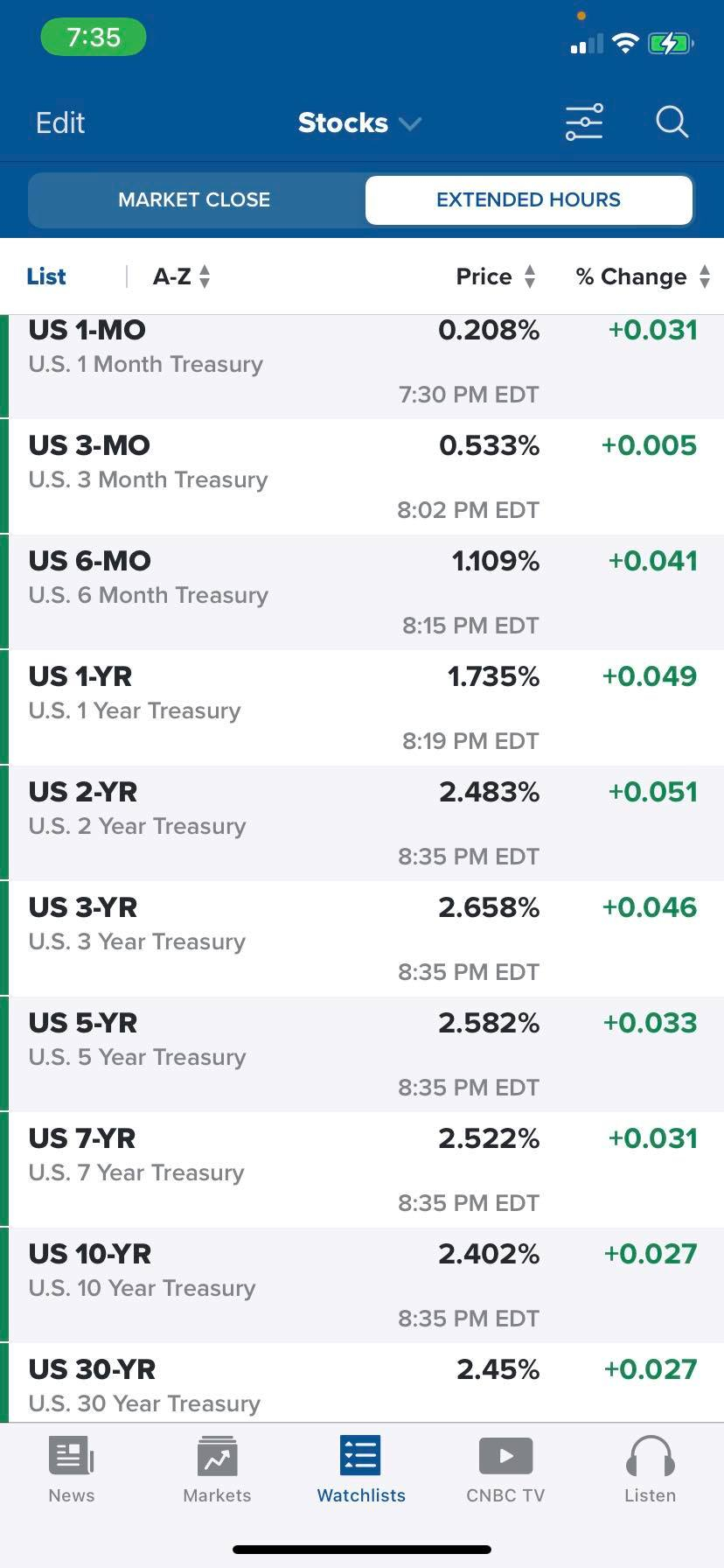Open the Markets chart icon

[217, 1457]
